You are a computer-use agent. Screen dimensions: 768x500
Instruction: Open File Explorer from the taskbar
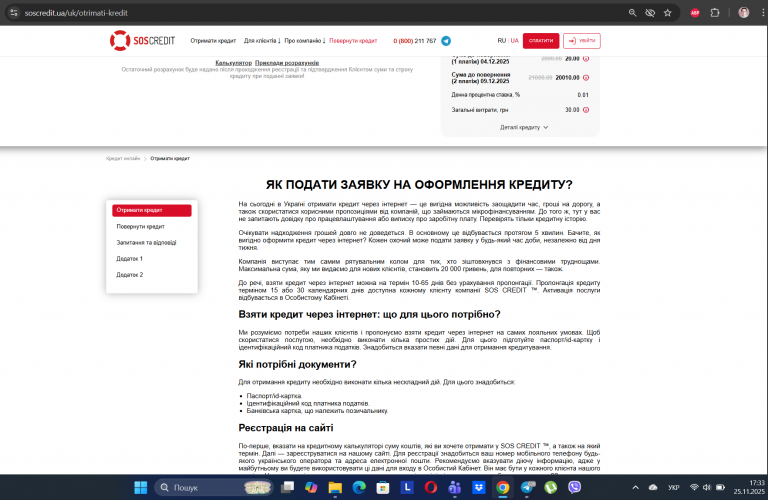pyautogui.click(x=335, y=487)
